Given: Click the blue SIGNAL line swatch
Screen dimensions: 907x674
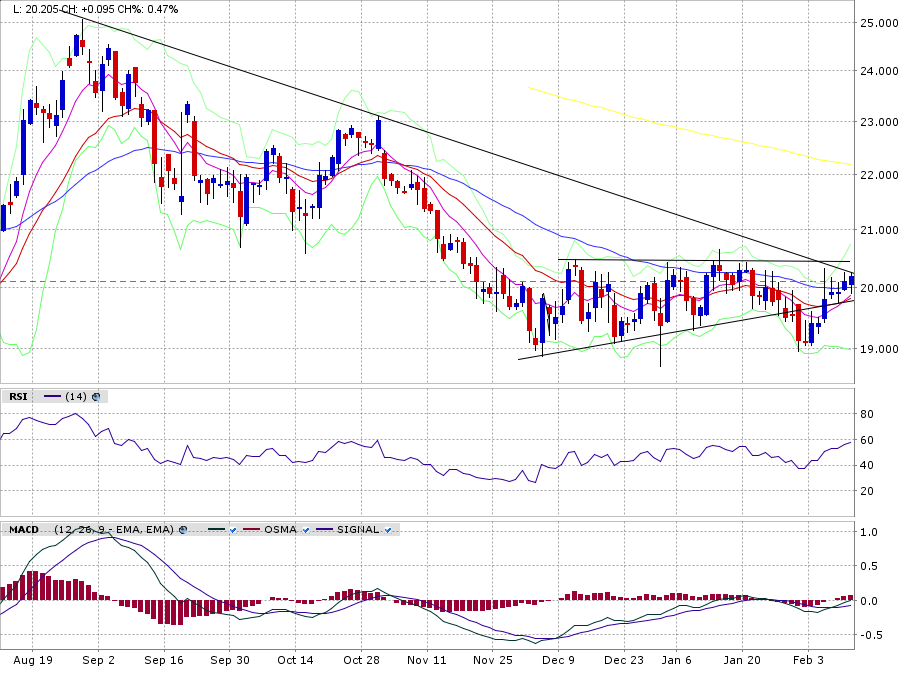Looking at the screenshot, I should [325, 529].
